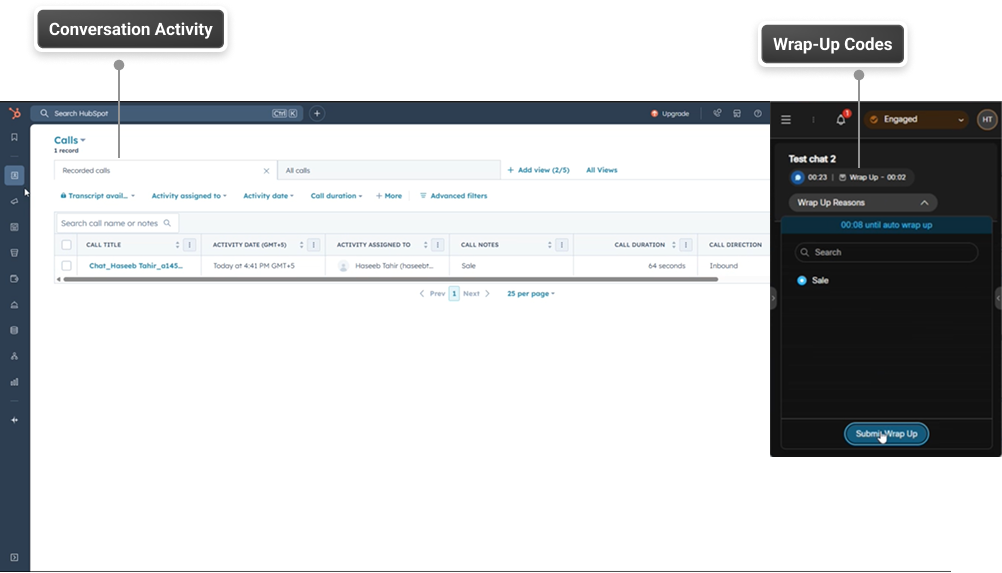This screenshot has width=1002, height=573.
Task: Open notifications bell with red badge
Action: (841, 119)
